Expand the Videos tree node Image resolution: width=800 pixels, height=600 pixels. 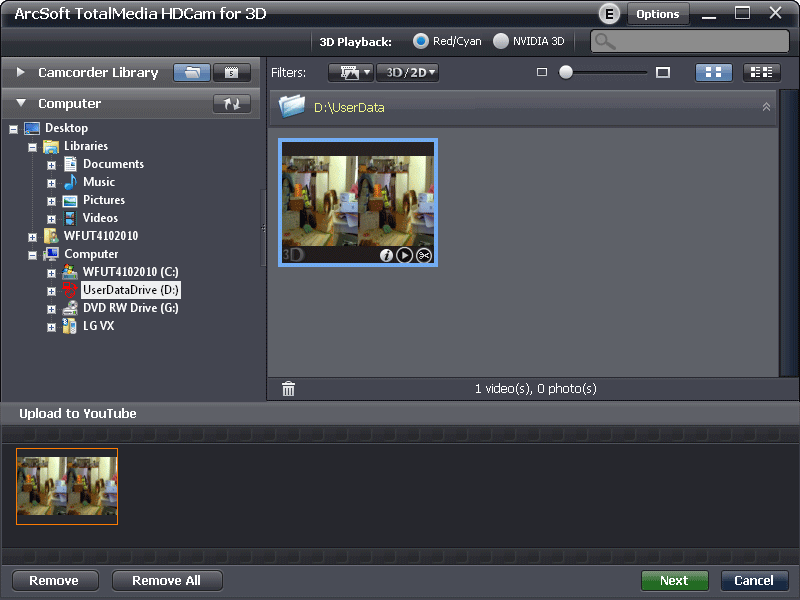(x=51, y=219)
